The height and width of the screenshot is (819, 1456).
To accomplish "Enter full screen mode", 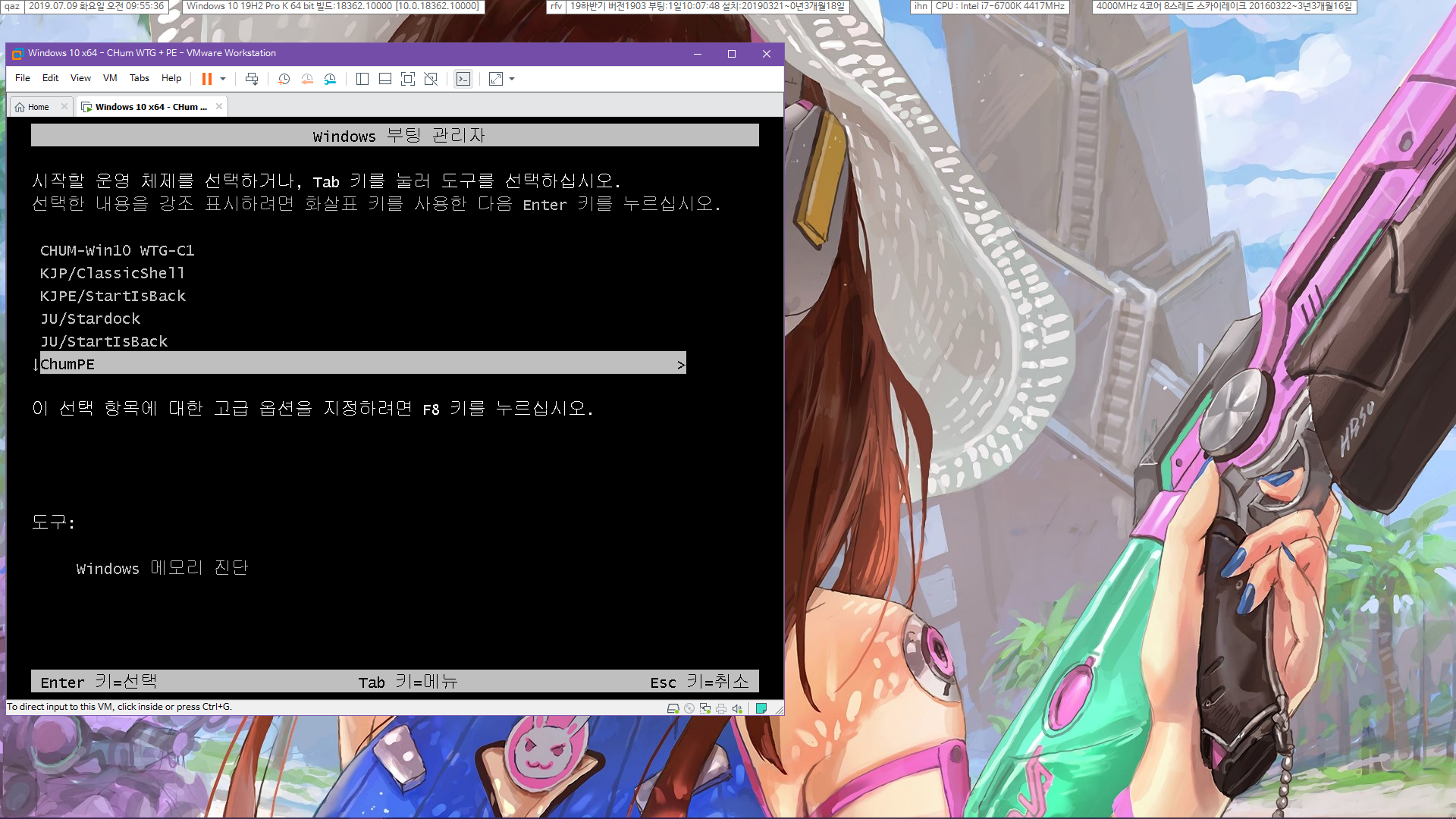I will tap(408, 79).
